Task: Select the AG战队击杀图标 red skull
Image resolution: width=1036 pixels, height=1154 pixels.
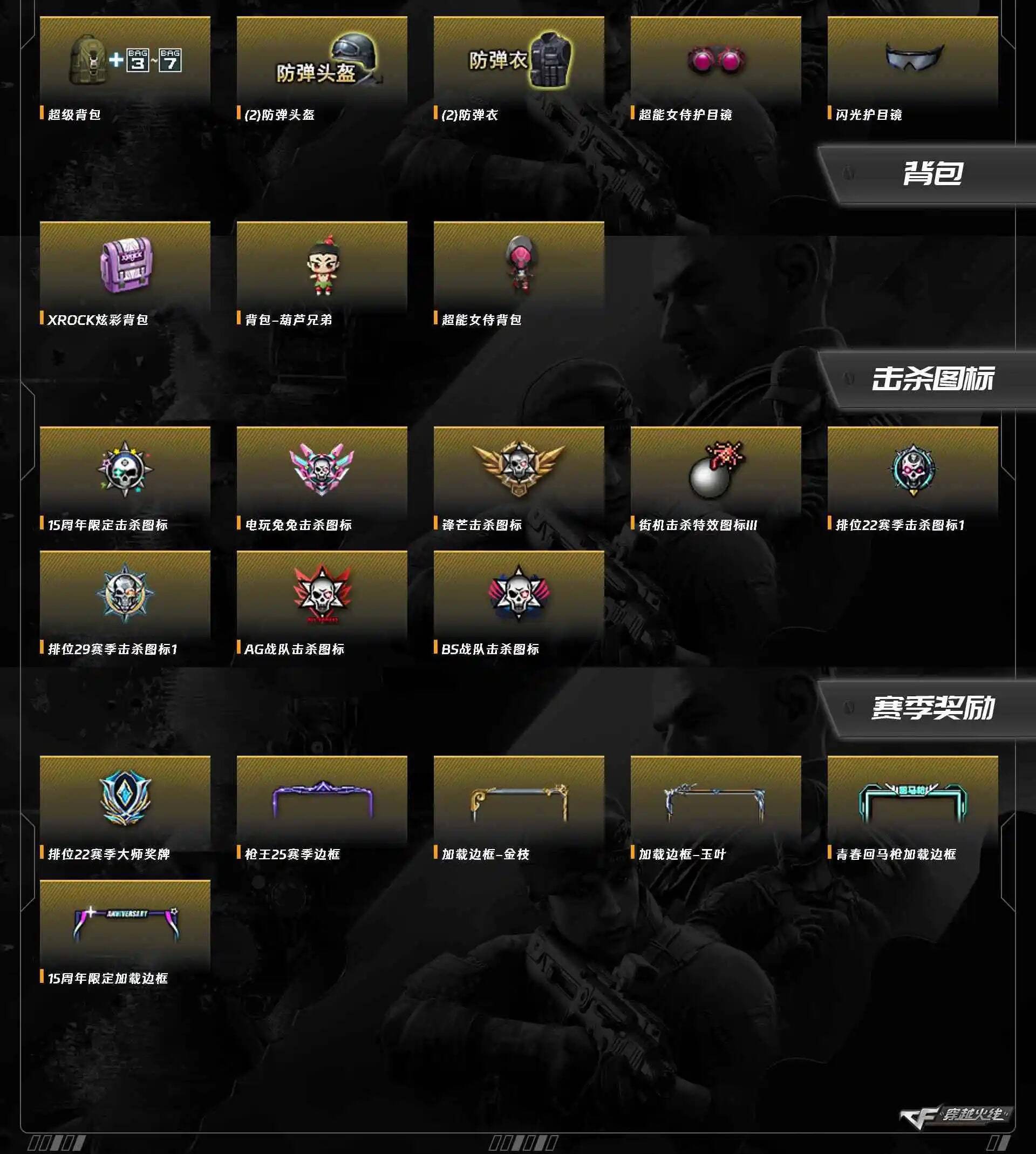Action: click(322, 594)
